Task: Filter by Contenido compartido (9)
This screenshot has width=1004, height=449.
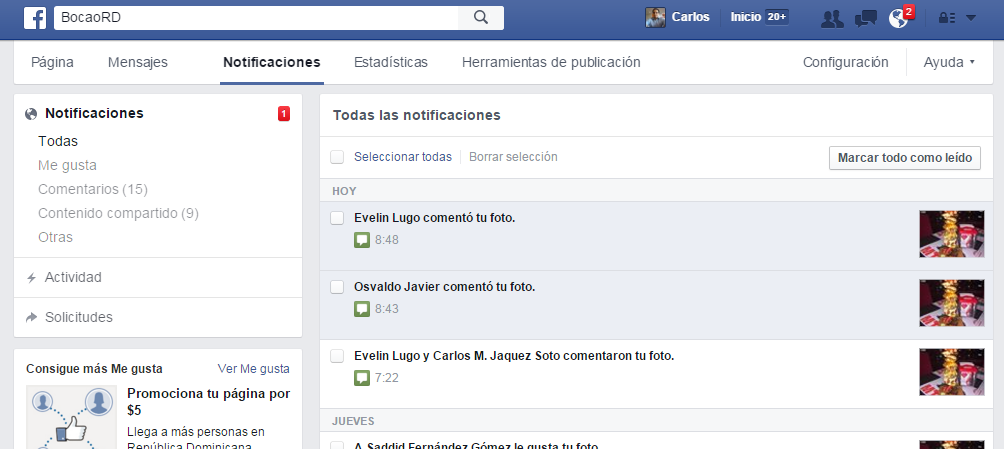Action: (118, 213)
